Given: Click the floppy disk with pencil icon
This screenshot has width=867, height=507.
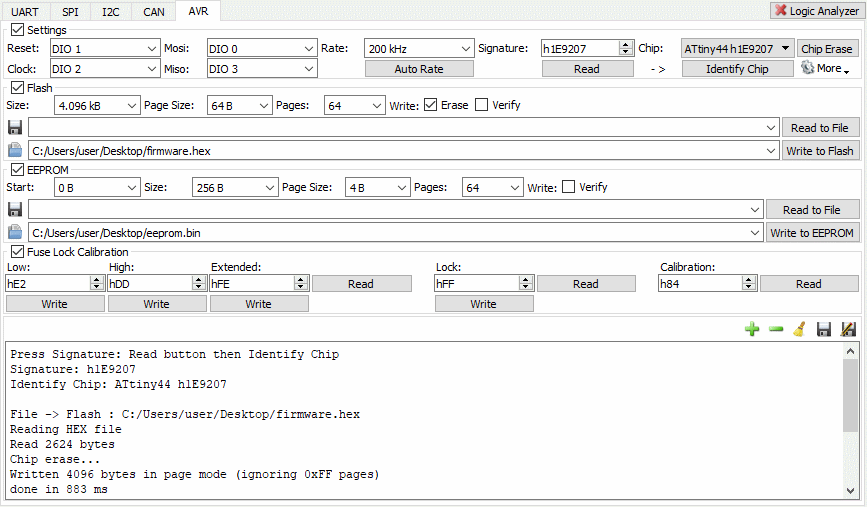Looking at the screenshot, I should click(848, 329).
